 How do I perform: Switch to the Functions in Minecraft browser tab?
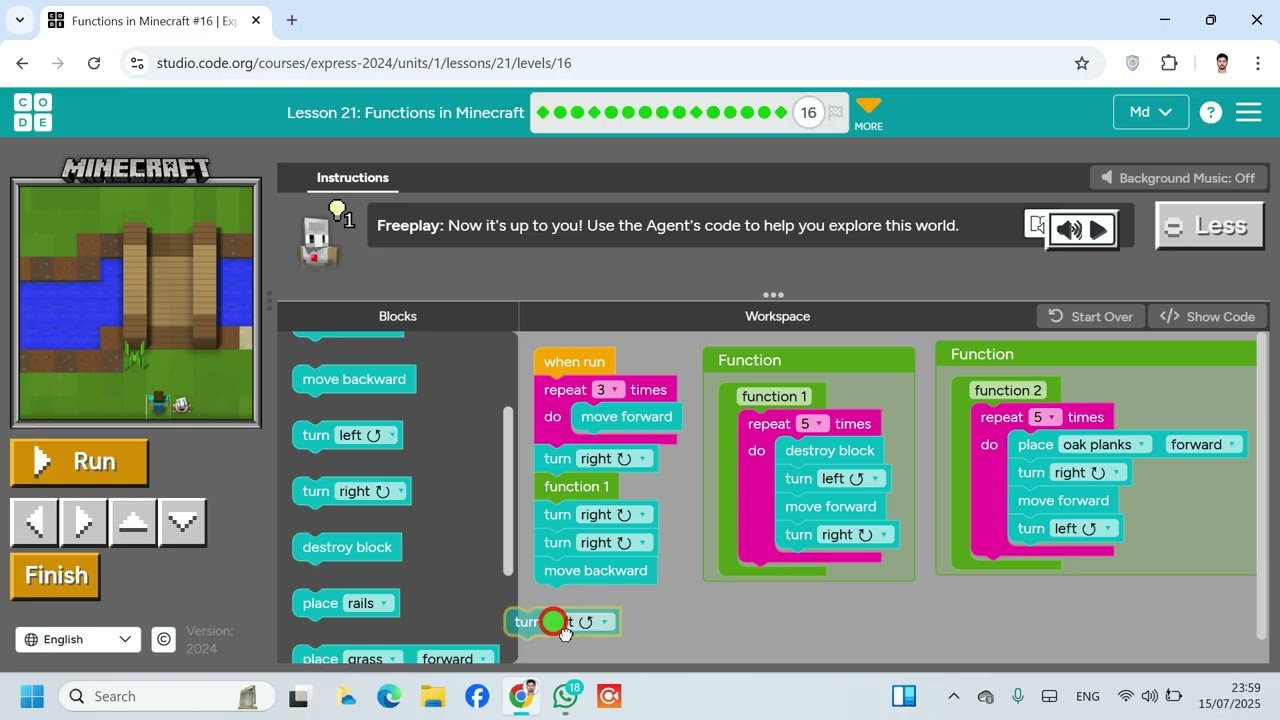[x=153, y=20]
